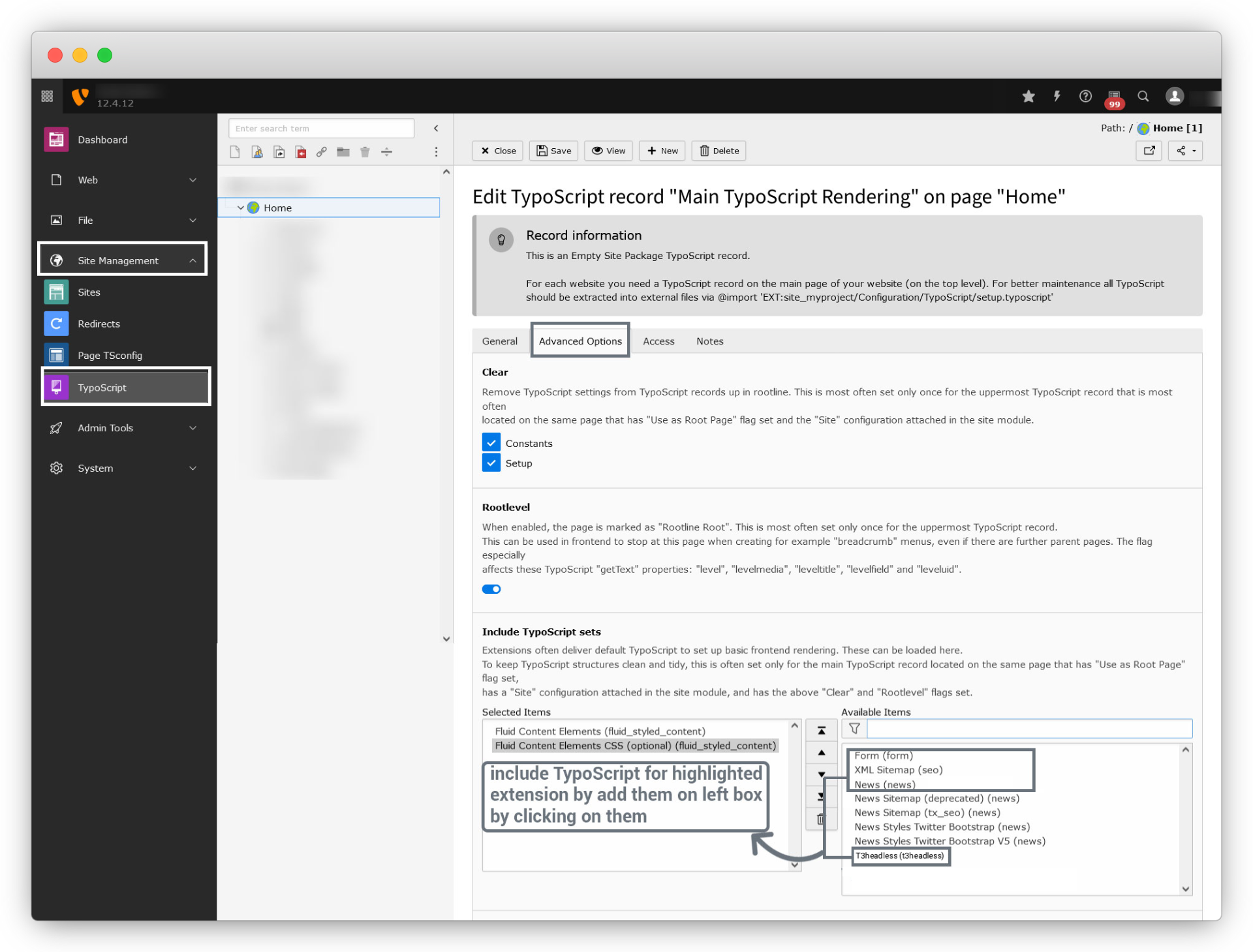The height and width of the screenshot is (952, 1253).
Task: Click the Save button
Action: point(553,151)
